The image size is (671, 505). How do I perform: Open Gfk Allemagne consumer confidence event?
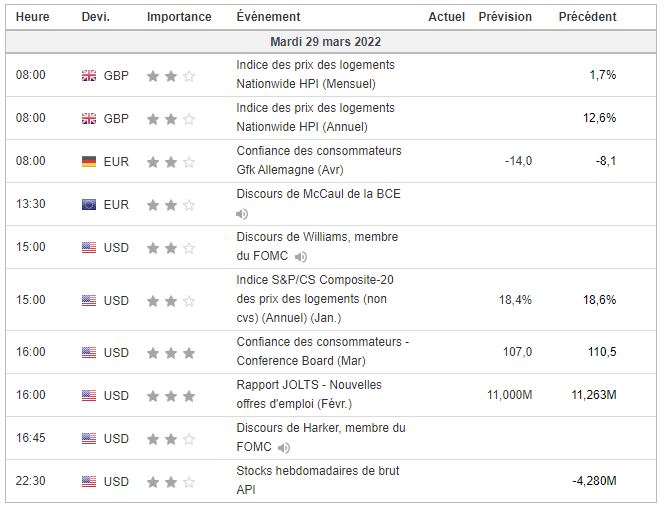[319, 161]
